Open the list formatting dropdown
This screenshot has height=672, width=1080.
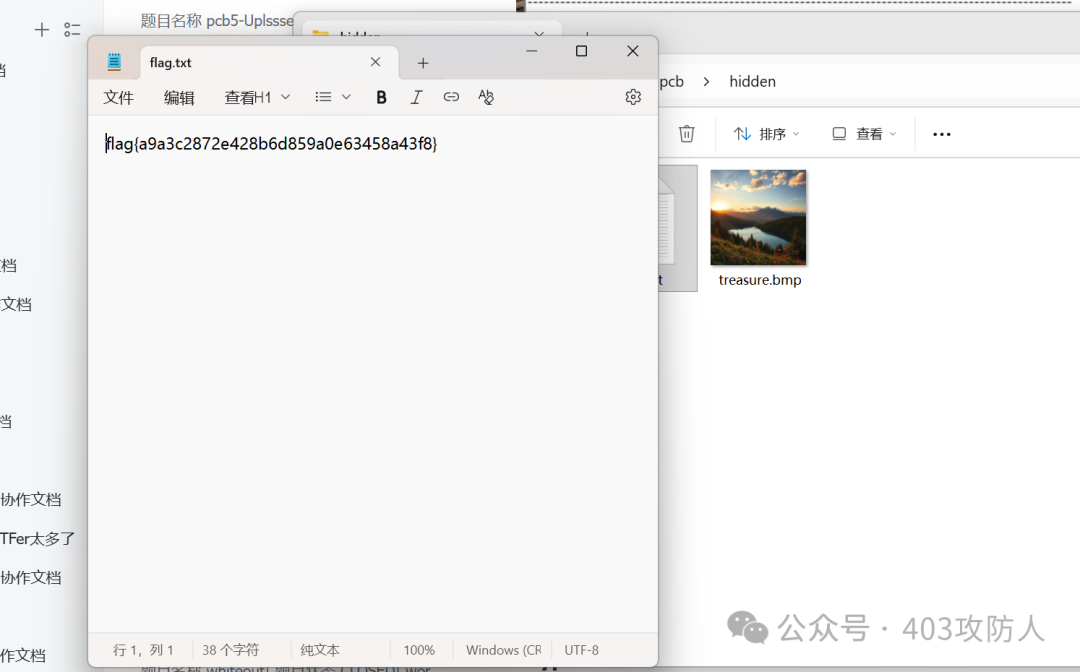(x=333, y=97)
